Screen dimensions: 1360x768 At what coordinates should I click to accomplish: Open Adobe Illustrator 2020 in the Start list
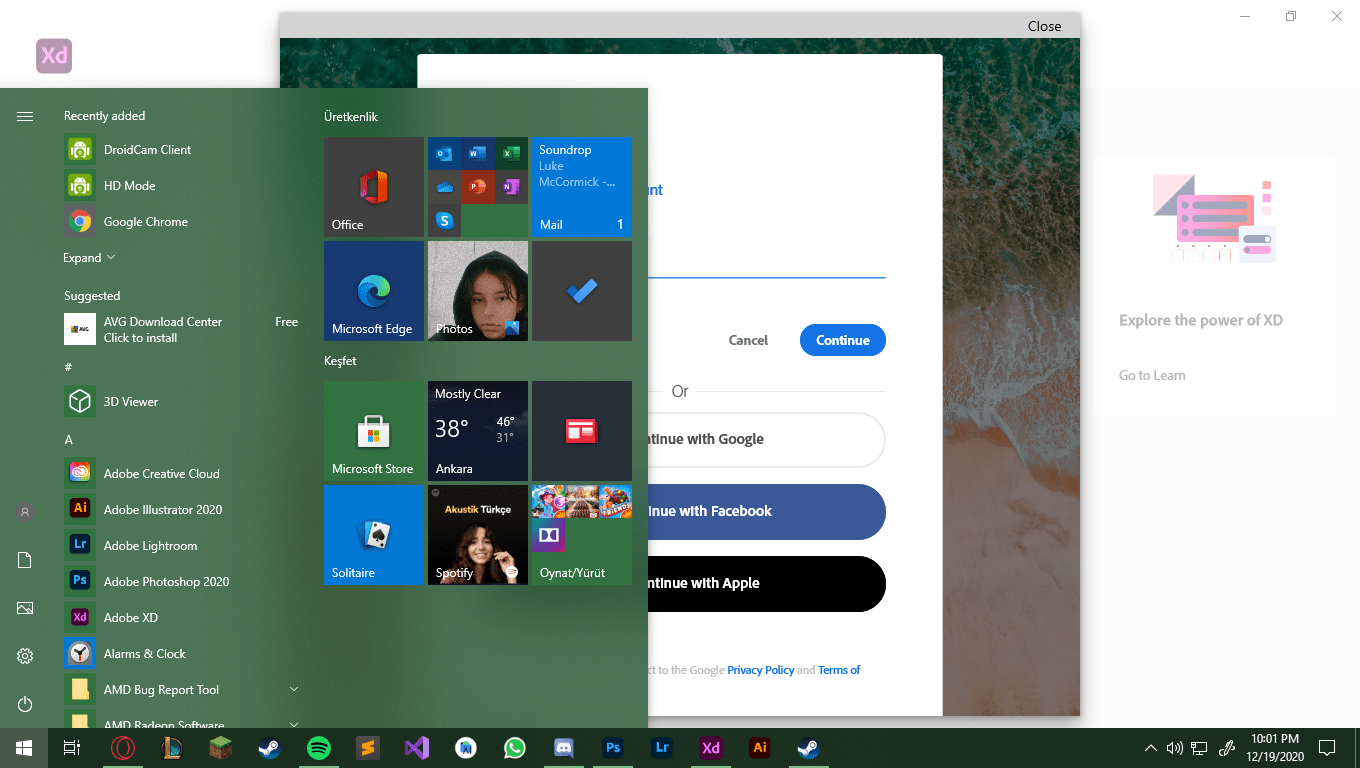(x=182, y=510)
